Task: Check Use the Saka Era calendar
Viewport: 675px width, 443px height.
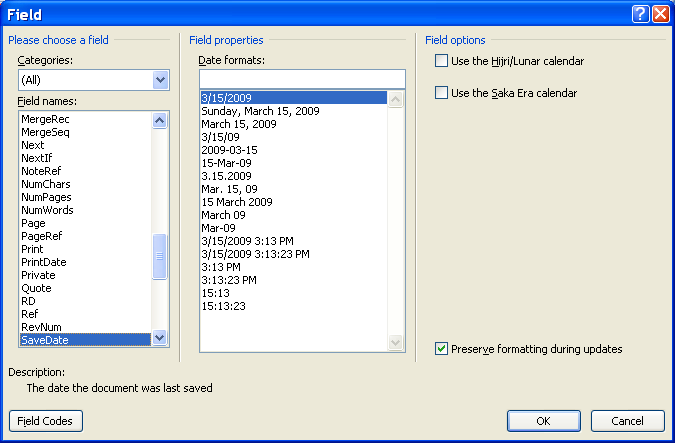Action: pos(442,93)
